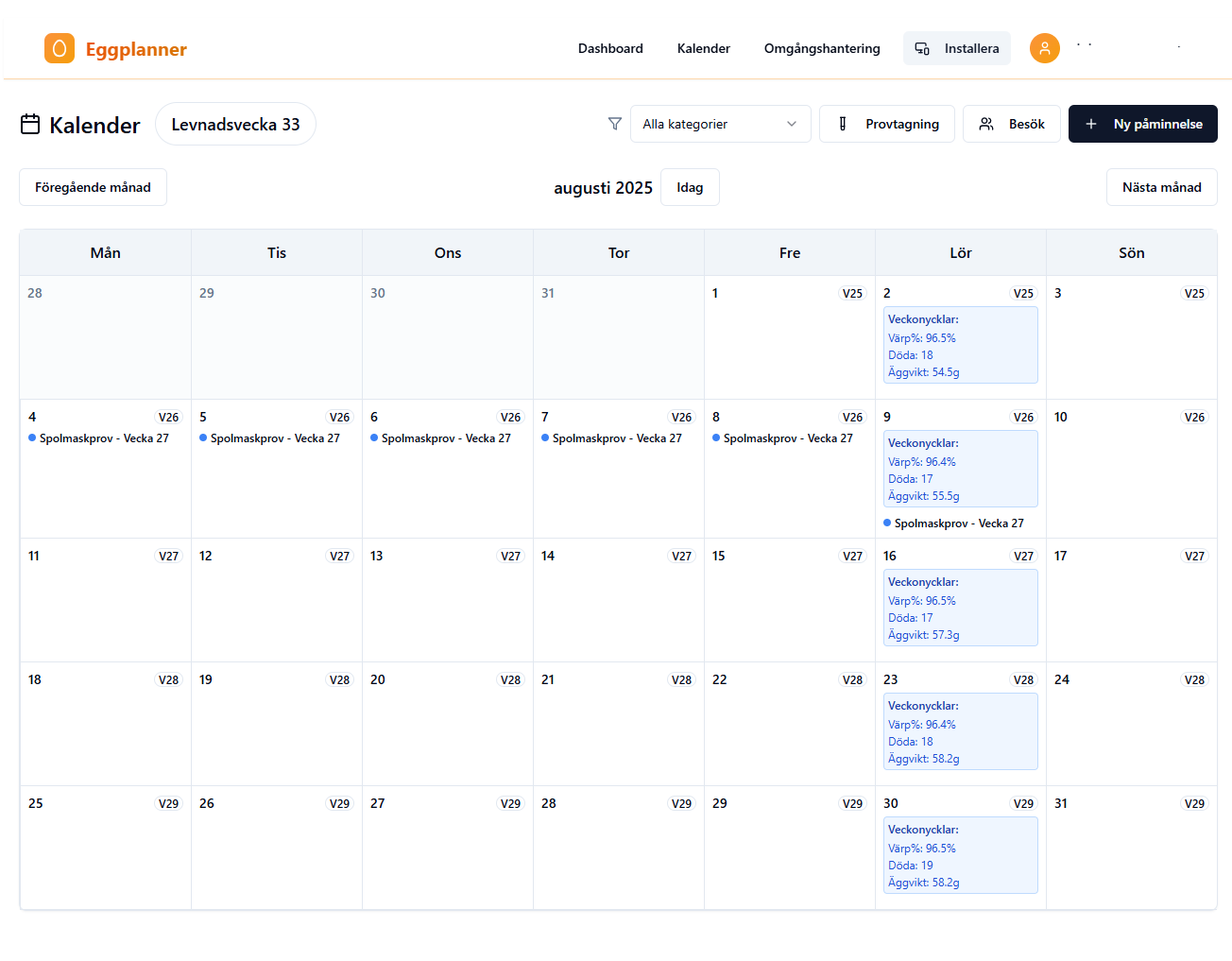
Task: Click the Mån column header
Action: click(106, 252)
